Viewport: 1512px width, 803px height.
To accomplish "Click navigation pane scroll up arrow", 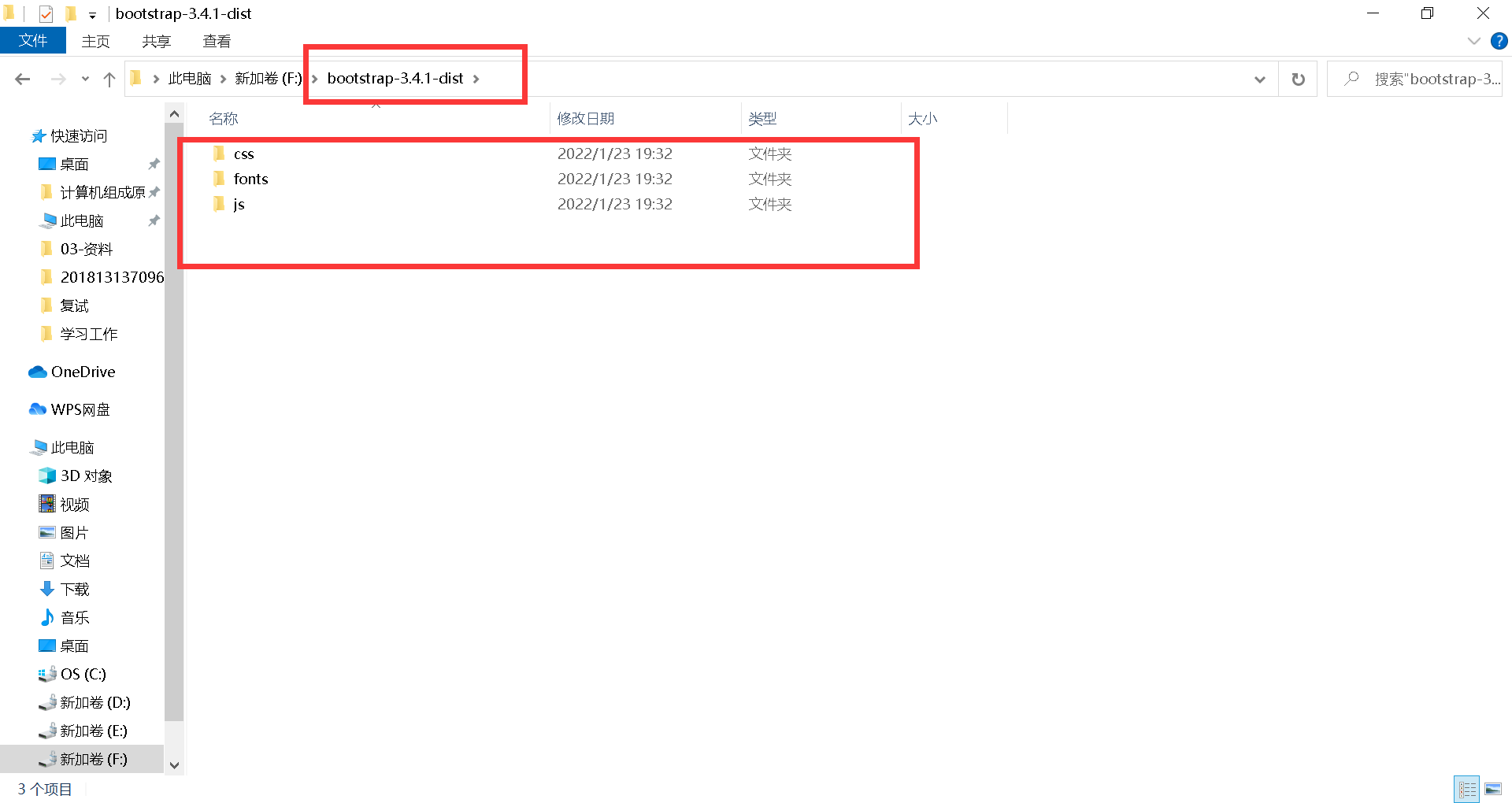I will pyautogui.click(x=174, y=114).
